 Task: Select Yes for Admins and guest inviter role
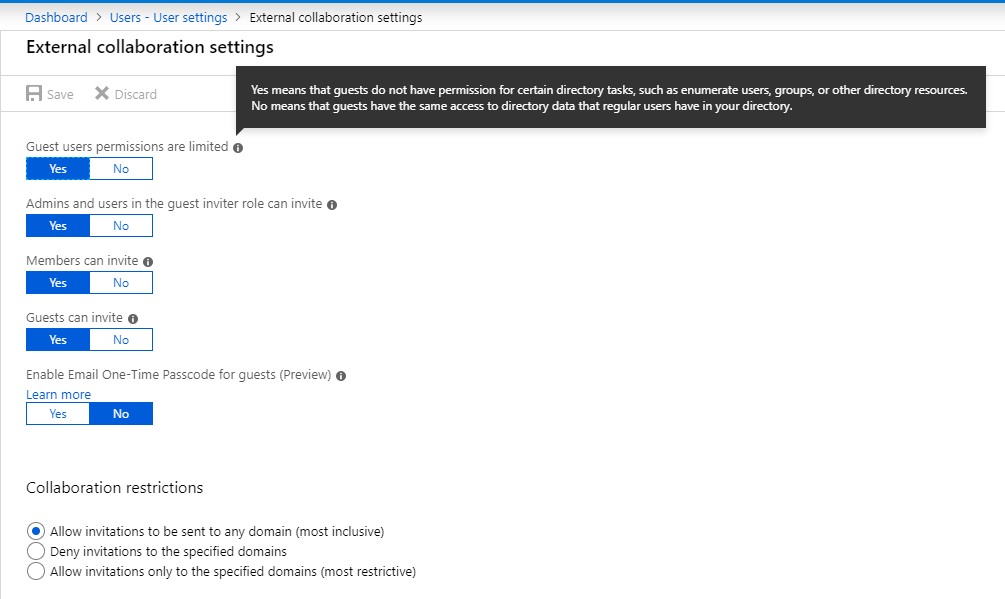(58, 226)
